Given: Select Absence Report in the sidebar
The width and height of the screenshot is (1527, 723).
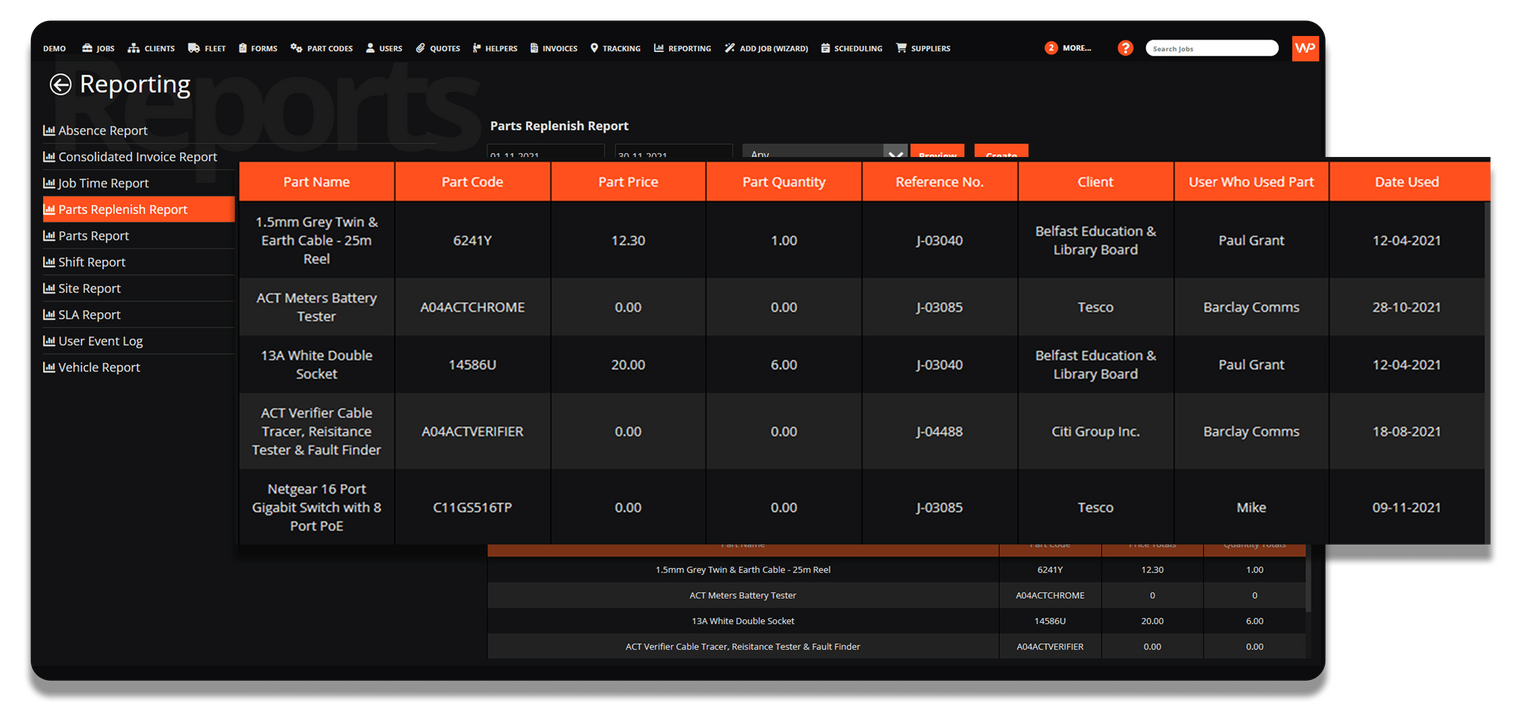Looking at the screenshot, I should pos(102,131).
